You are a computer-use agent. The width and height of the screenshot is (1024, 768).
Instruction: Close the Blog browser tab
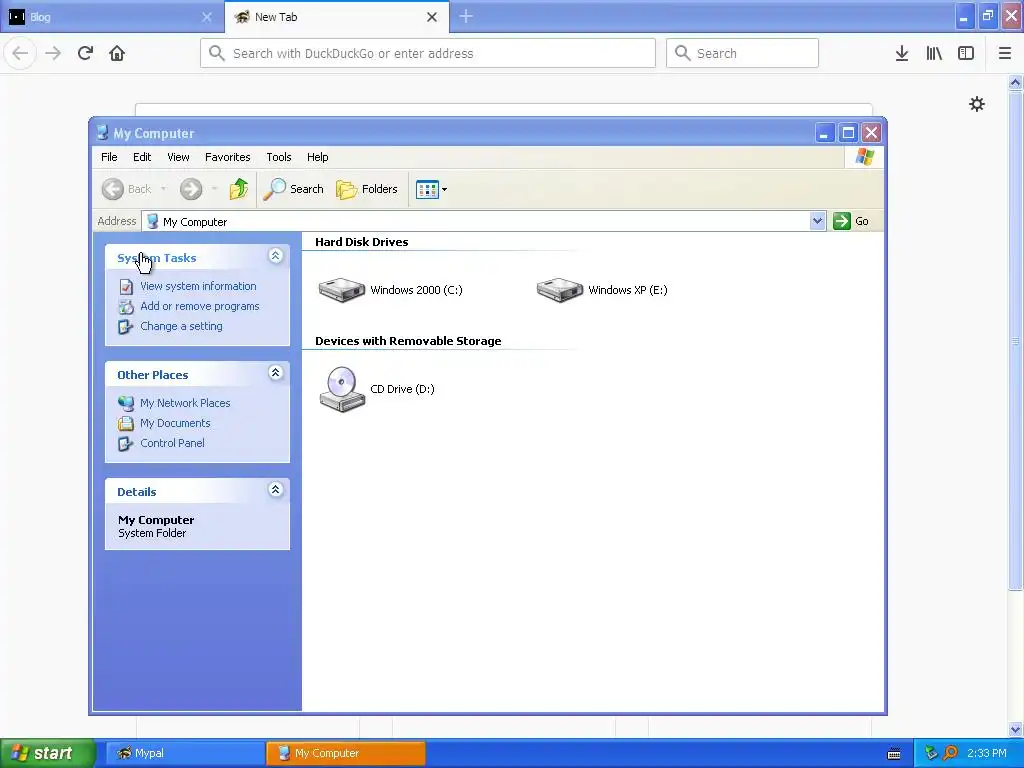click(x=207, y=18)
